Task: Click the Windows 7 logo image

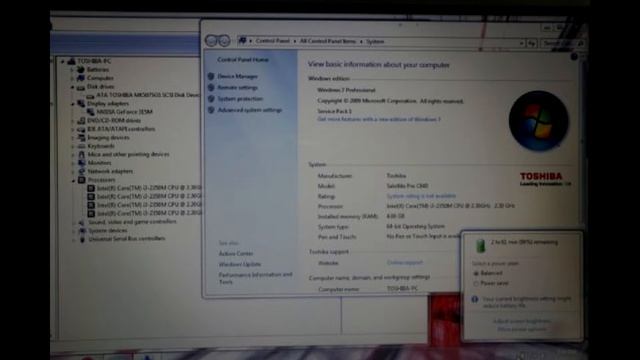Action: [x=538, y=121]
